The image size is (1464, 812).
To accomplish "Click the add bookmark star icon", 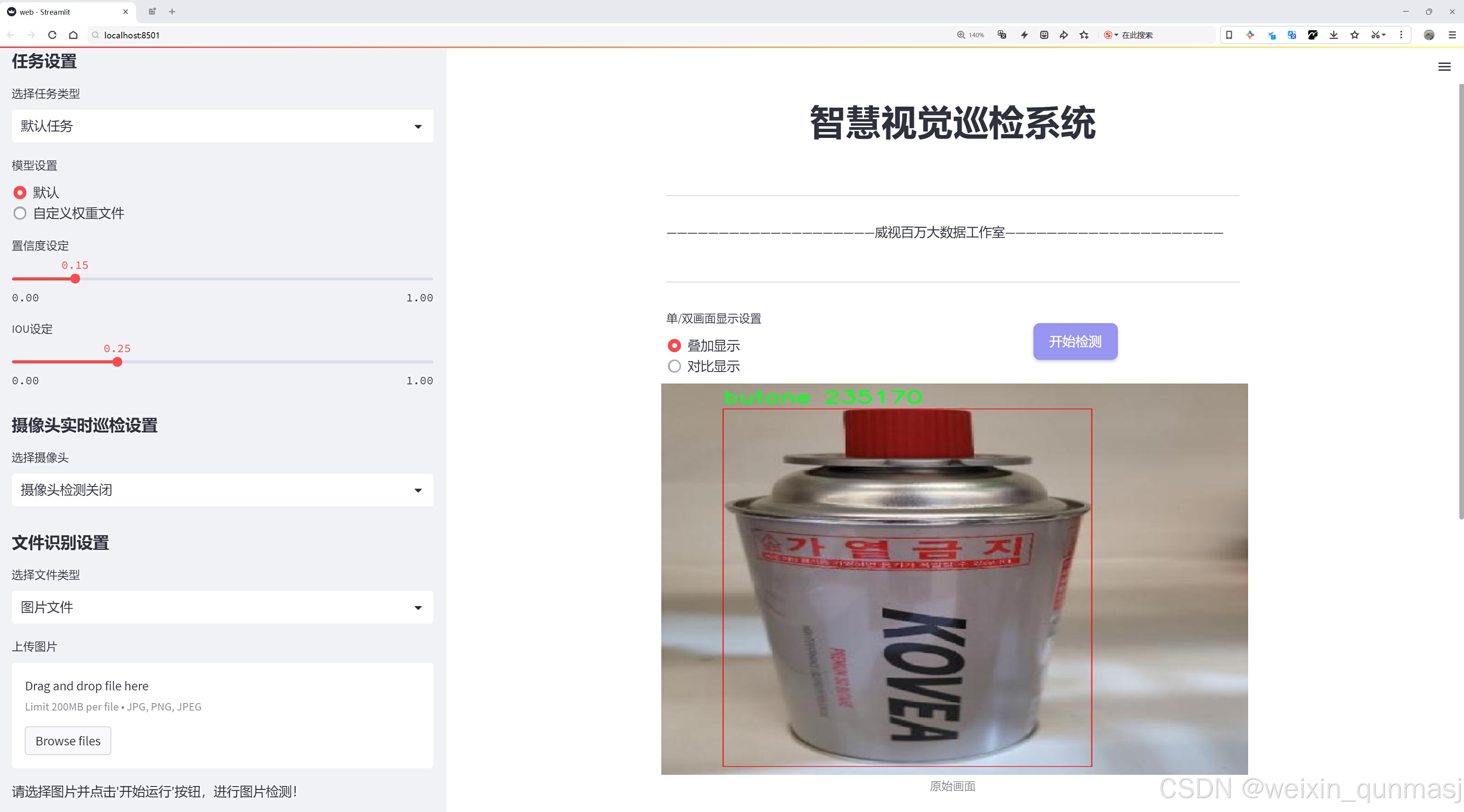I will 1085,35.
